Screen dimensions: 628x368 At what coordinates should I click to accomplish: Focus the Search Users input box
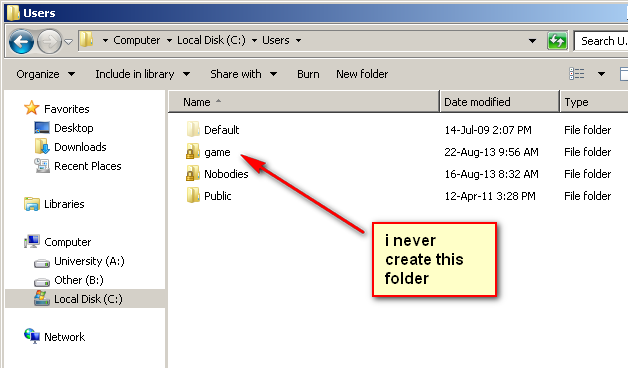coord(601,41)
